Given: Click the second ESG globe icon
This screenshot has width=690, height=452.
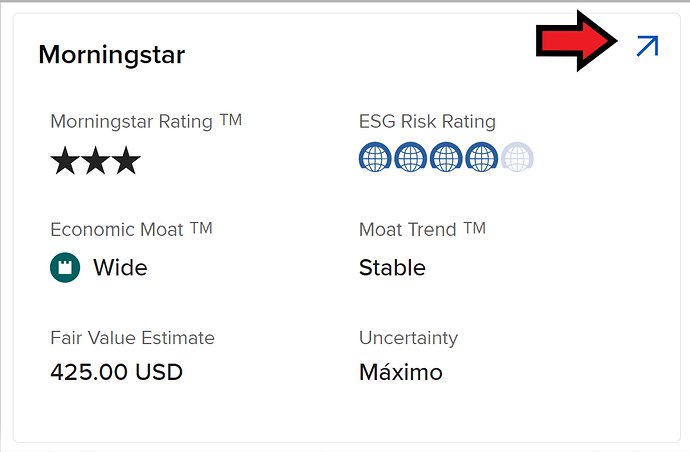Looking at the screenshot, I should pyautogui.click(x=410, y=157).
